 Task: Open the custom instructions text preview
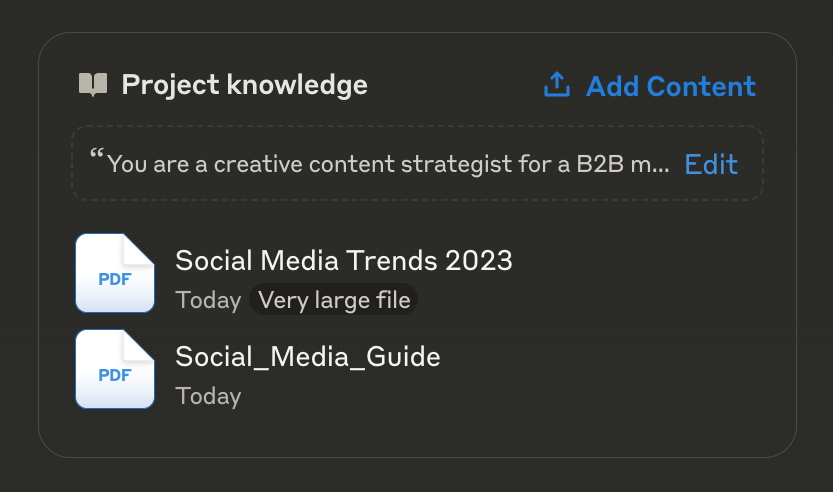(x=388, y=164)
